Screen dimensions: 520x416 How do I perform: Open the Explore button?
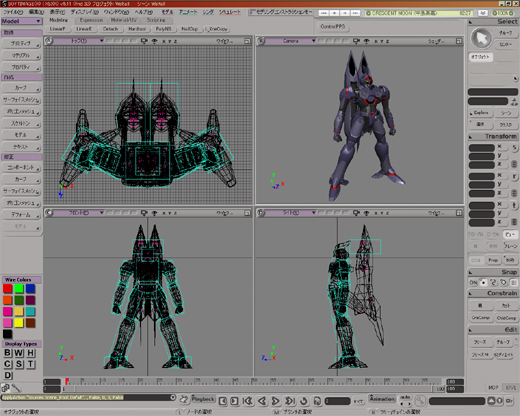pos(481,113)
